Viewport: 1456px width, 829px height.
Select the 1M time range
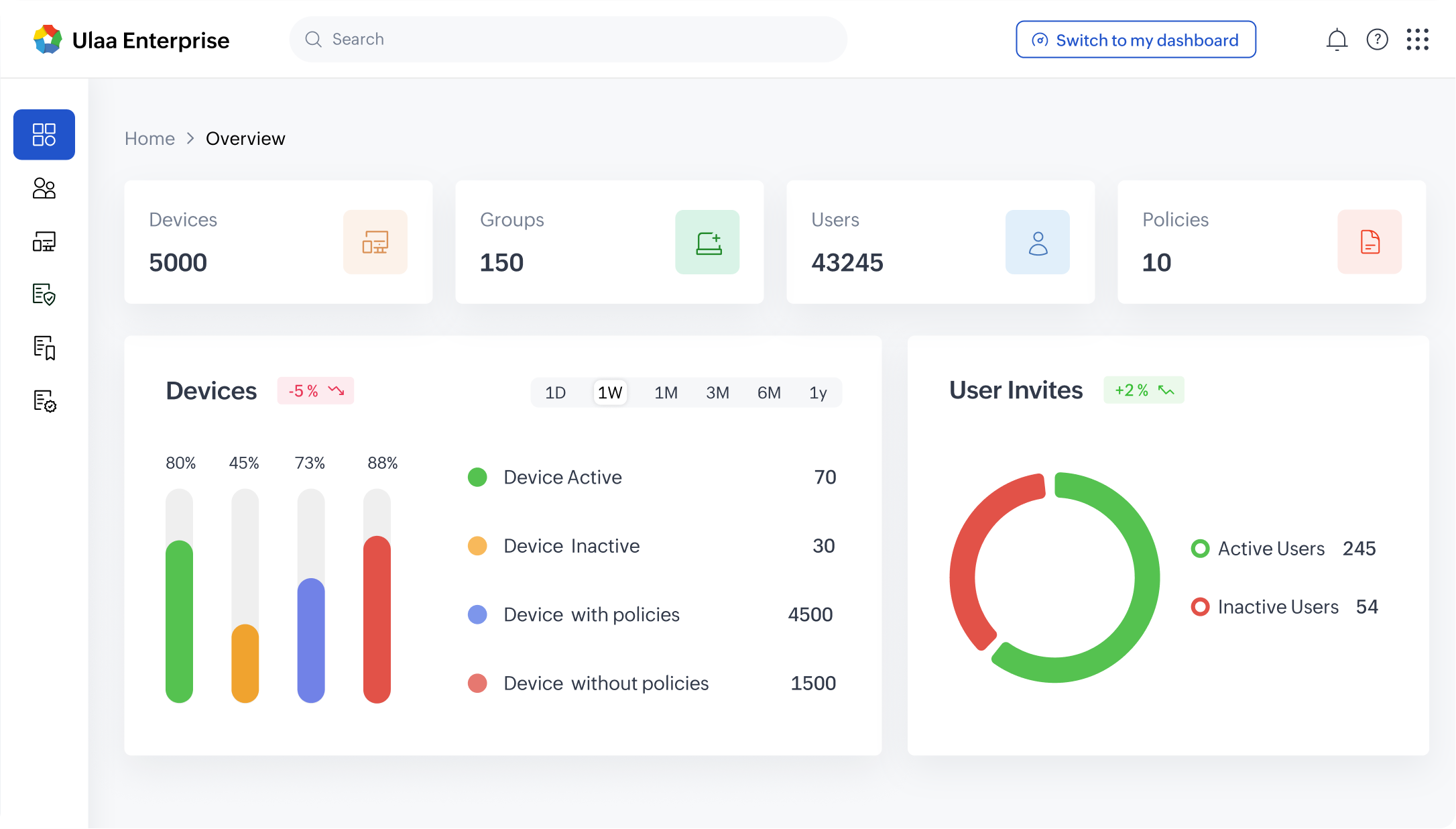[666, 393]
